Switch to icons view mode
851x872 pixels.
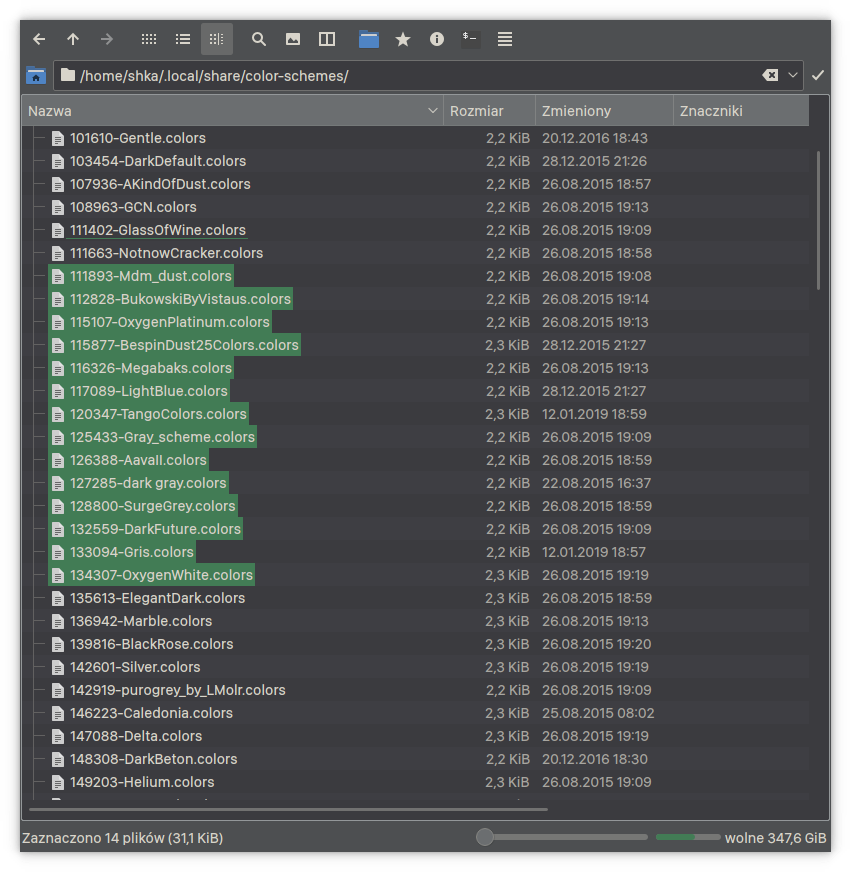(x=149, y=39)
